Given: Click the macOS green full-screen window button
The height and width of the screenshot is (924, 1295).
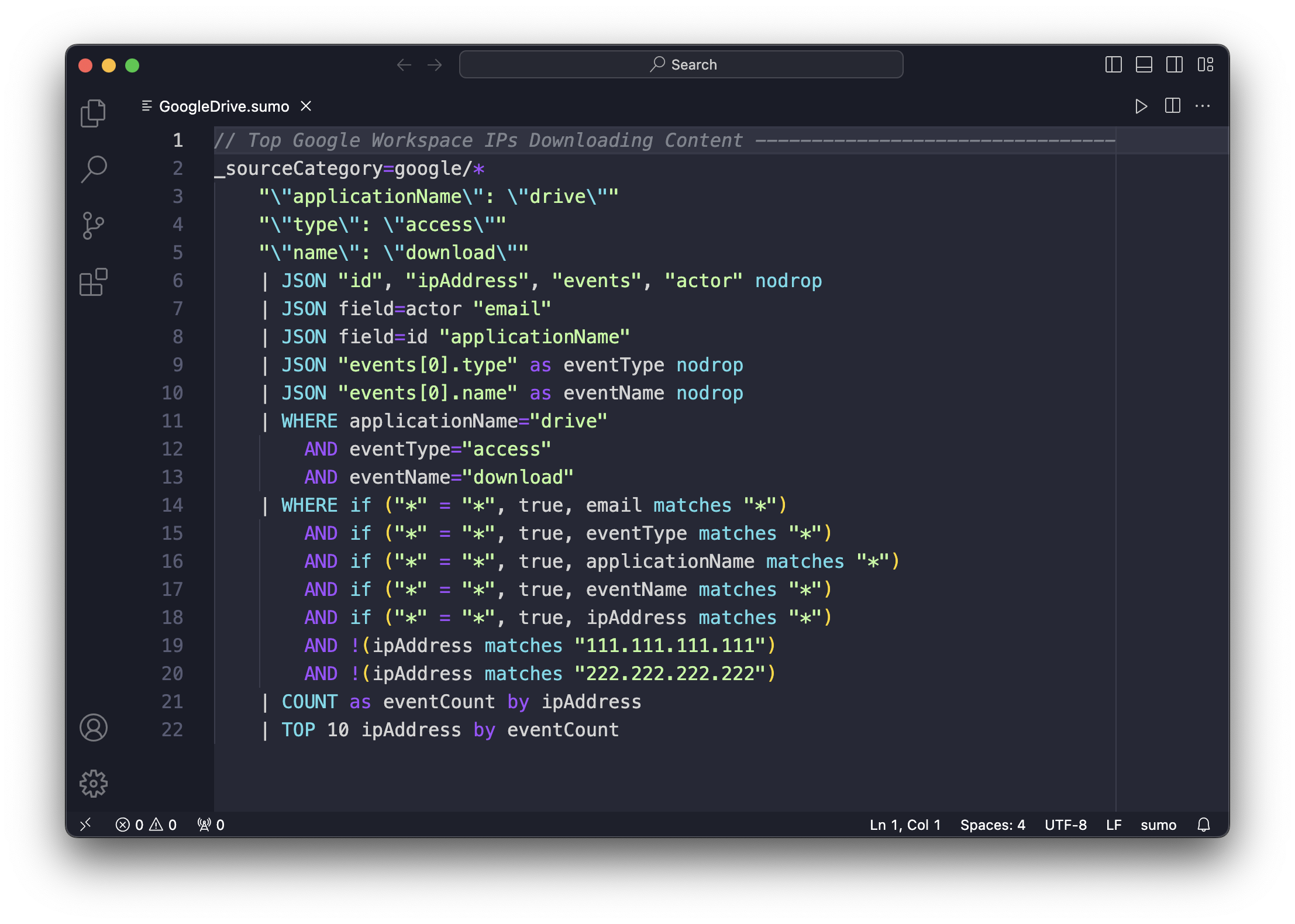Looking at the screenshot, I should [132, 65].
